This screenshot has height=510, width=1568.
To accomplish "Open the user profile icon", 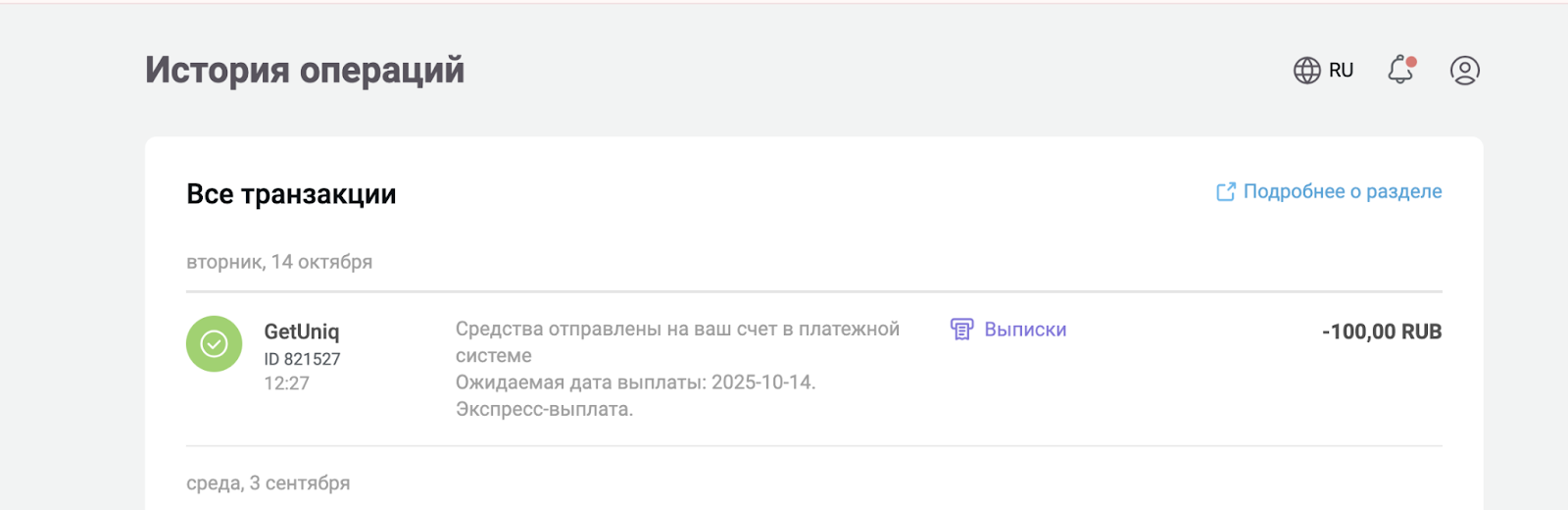I will coord(1464,71).
